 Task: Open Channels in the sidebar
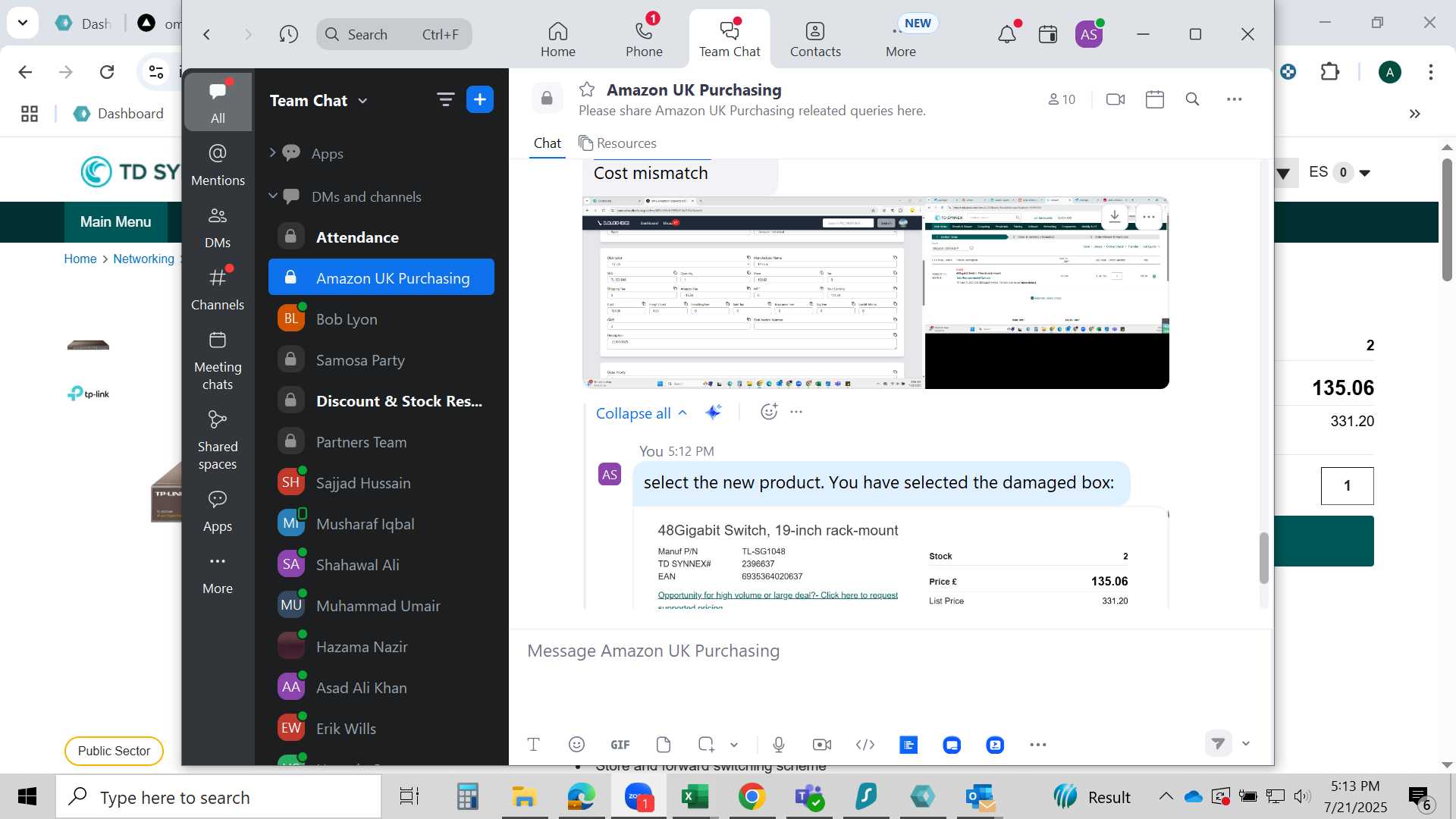[x=218, y=289]
